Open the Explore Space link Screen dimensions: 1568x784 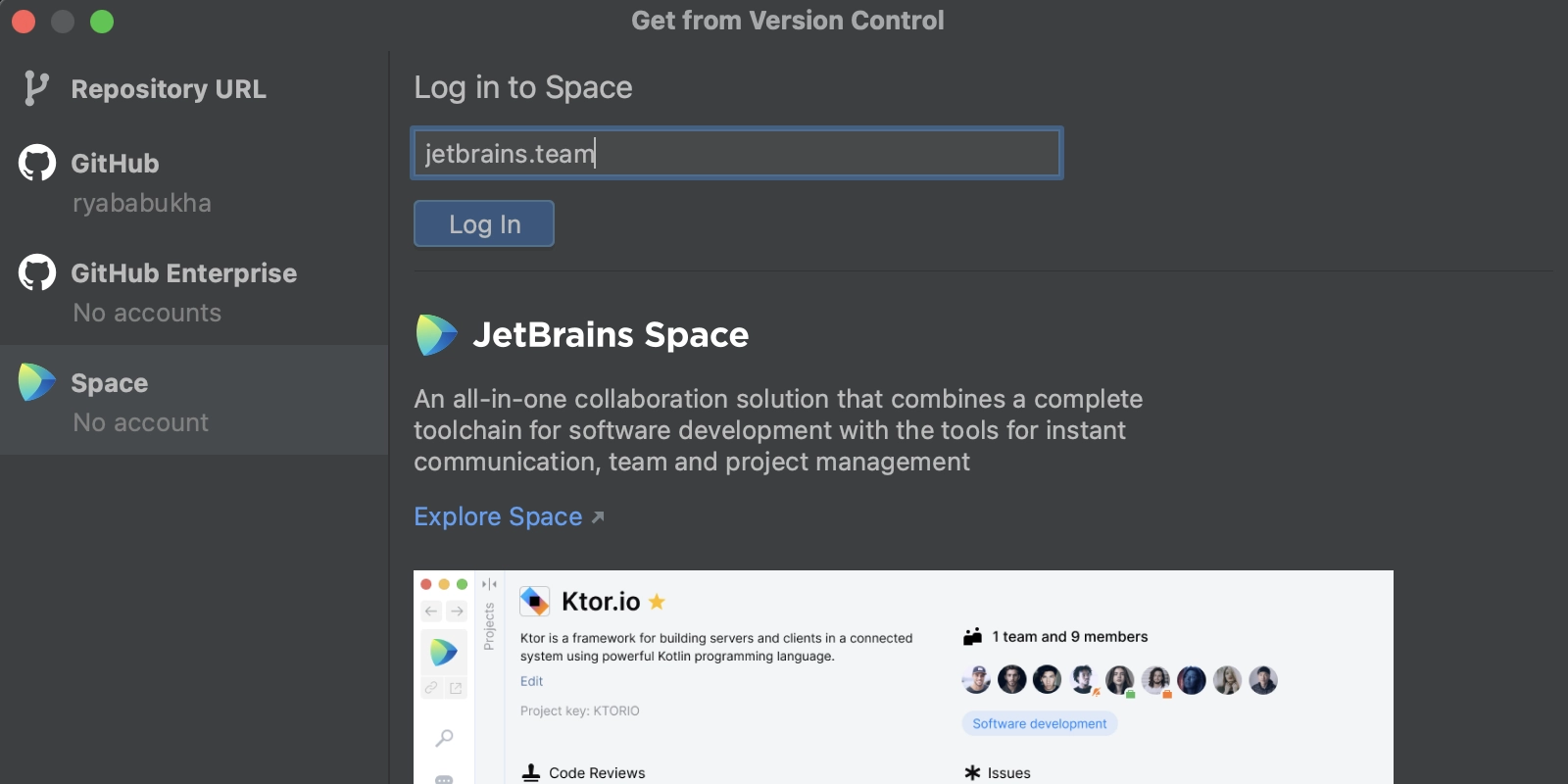tap(498, 516)
